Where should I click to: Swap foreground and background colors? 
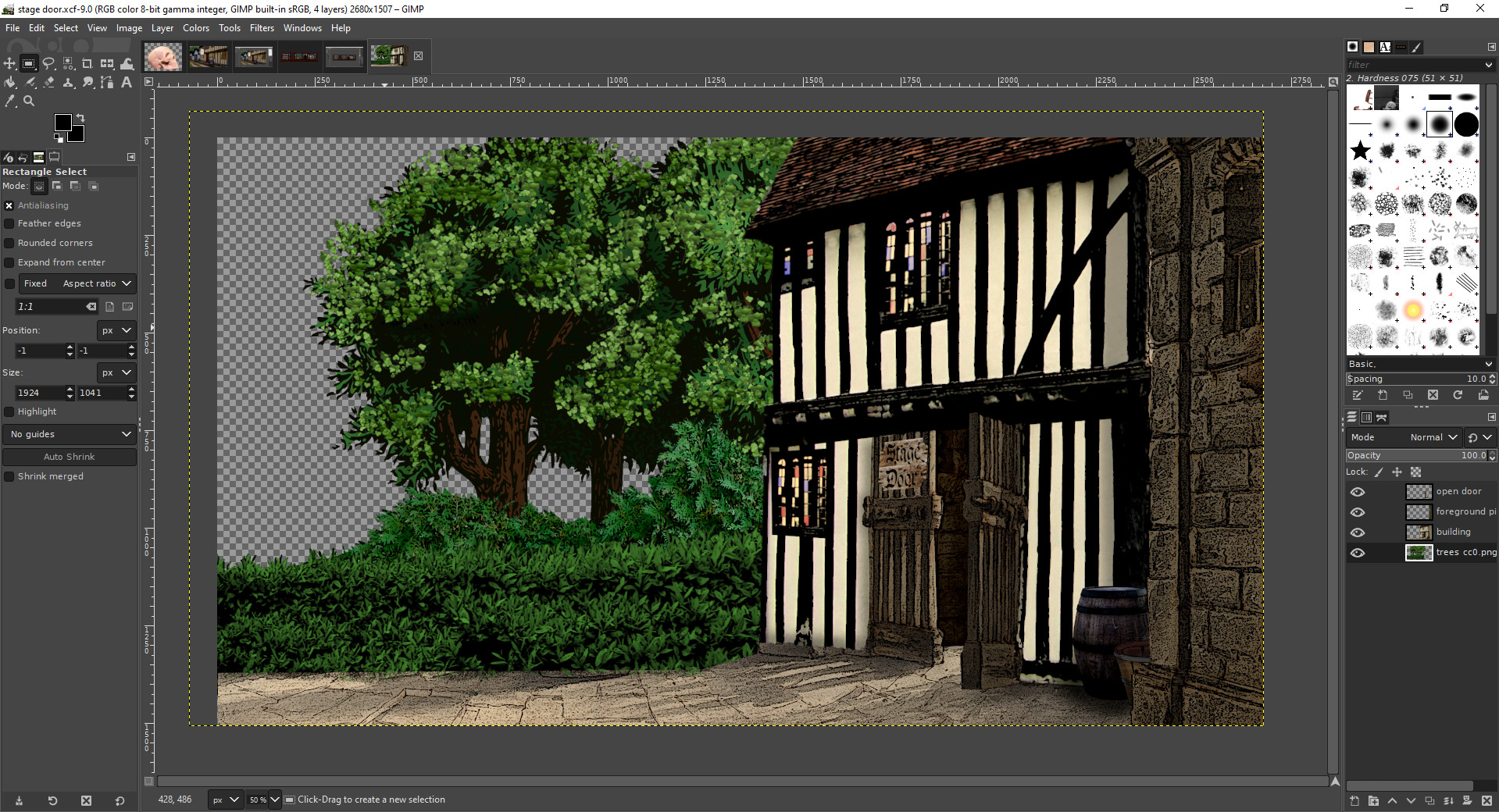coord(80,118)
